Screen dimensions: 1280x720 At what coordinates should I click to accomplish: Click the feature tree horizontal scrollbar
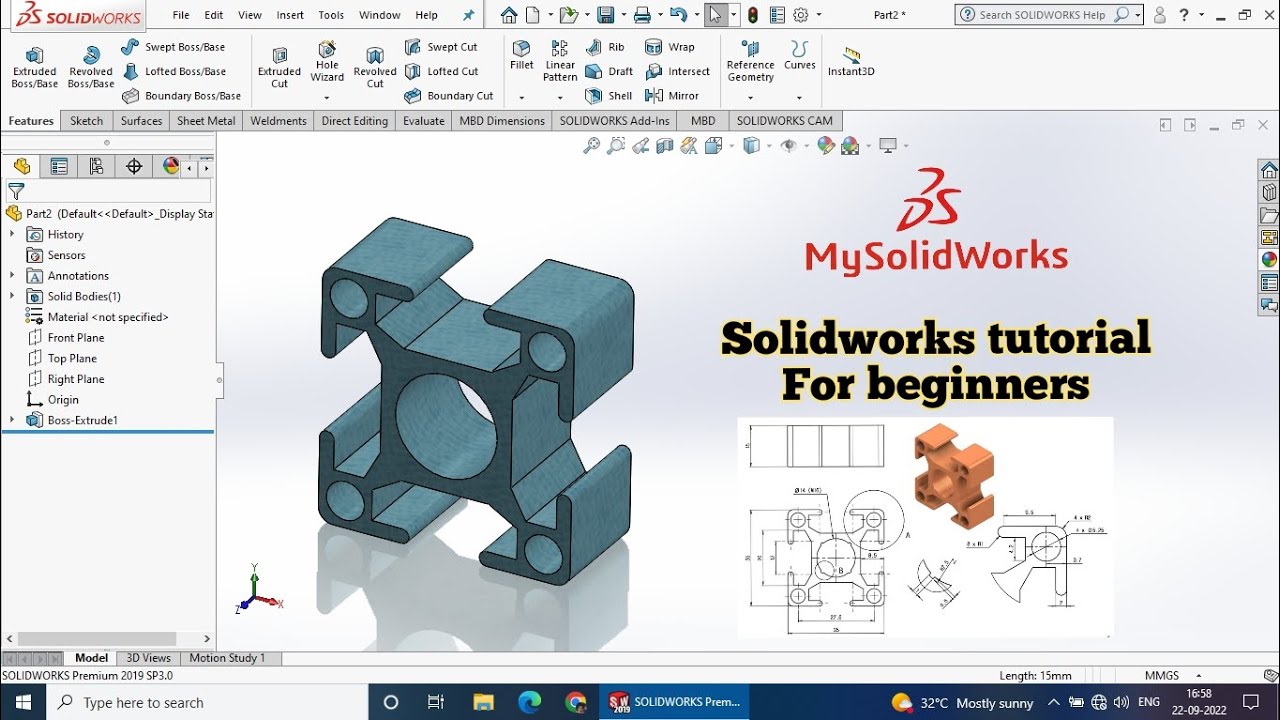point(98,639)
